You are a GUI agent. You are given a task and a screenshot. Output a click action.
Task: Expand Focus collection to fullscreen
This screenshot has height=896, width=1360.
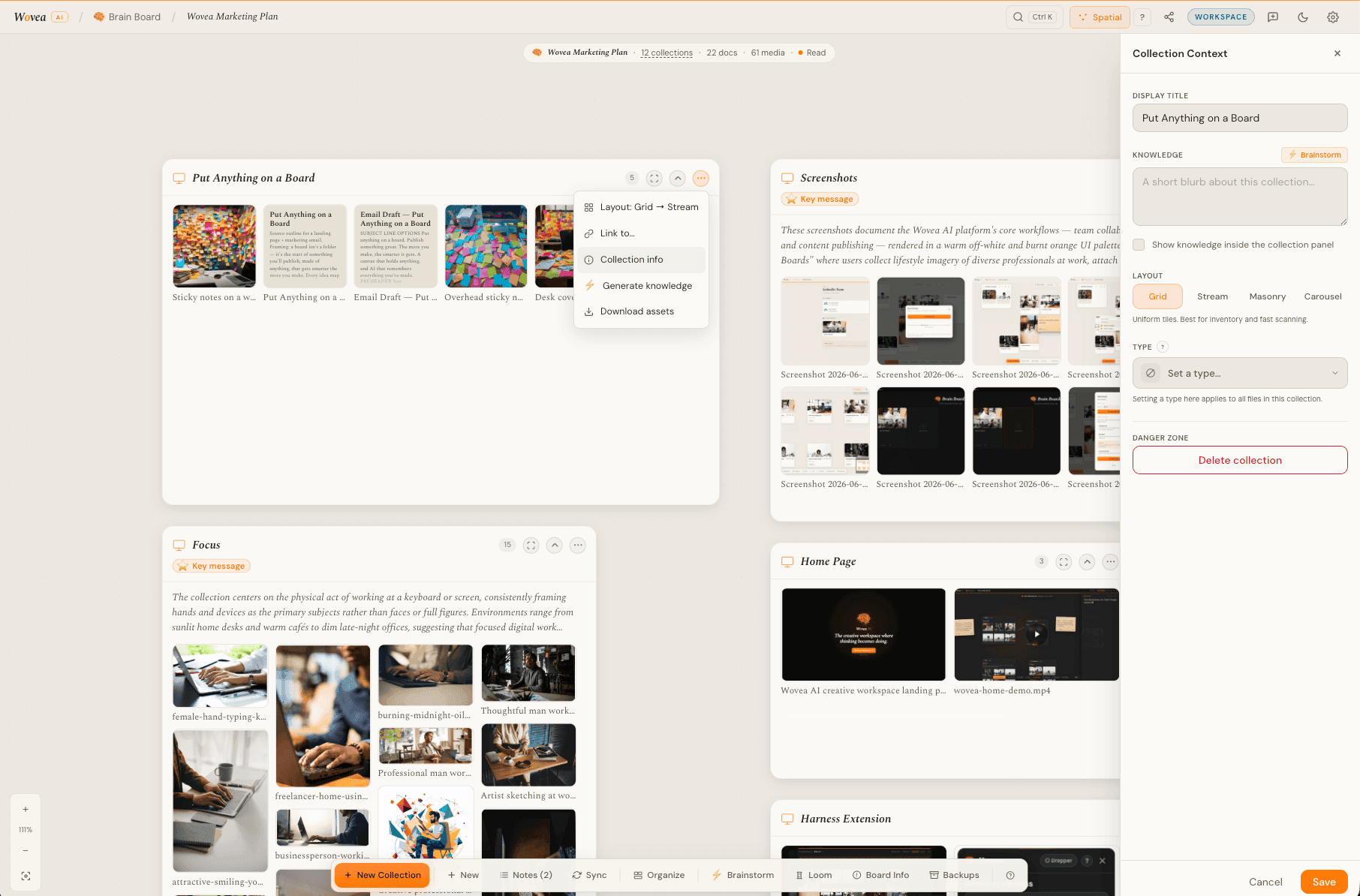point(531,545)
